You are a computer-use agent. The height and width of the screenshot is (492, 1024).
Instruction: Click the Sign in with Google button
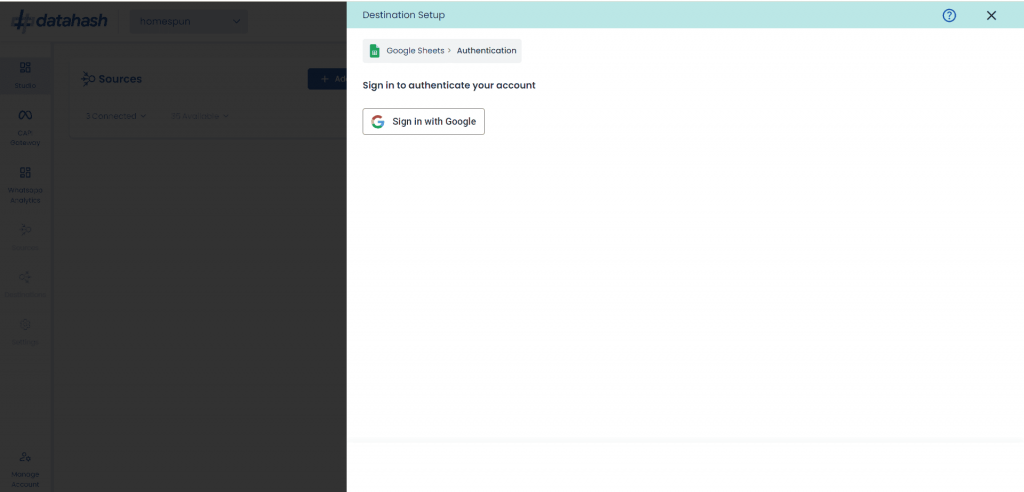click(x=423, y=122)
